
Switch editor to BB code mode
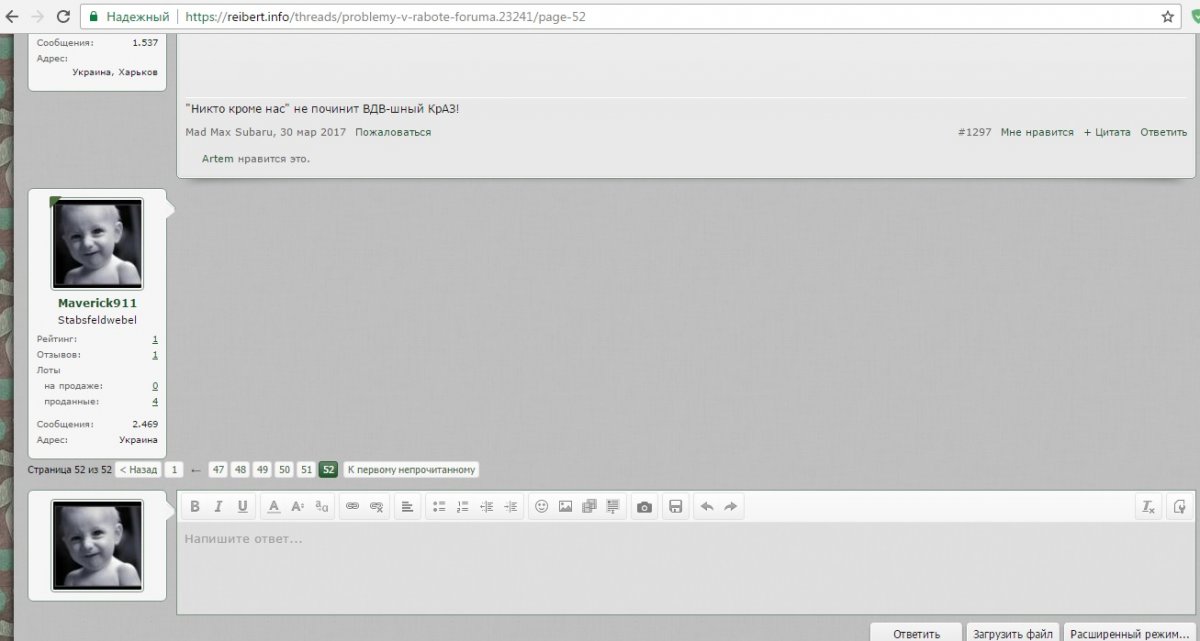(x=1180, y=507)
